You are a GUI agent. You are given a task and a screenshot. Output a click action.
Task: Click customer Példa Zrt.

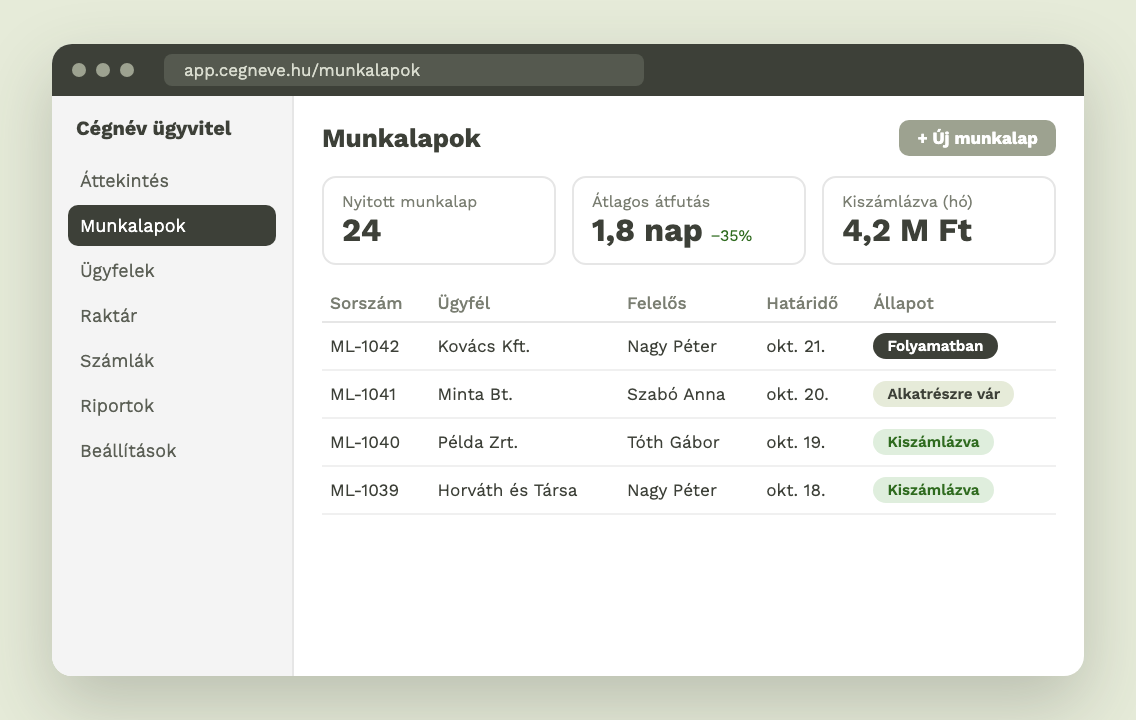pyautogui.click(x=477, y=442)
